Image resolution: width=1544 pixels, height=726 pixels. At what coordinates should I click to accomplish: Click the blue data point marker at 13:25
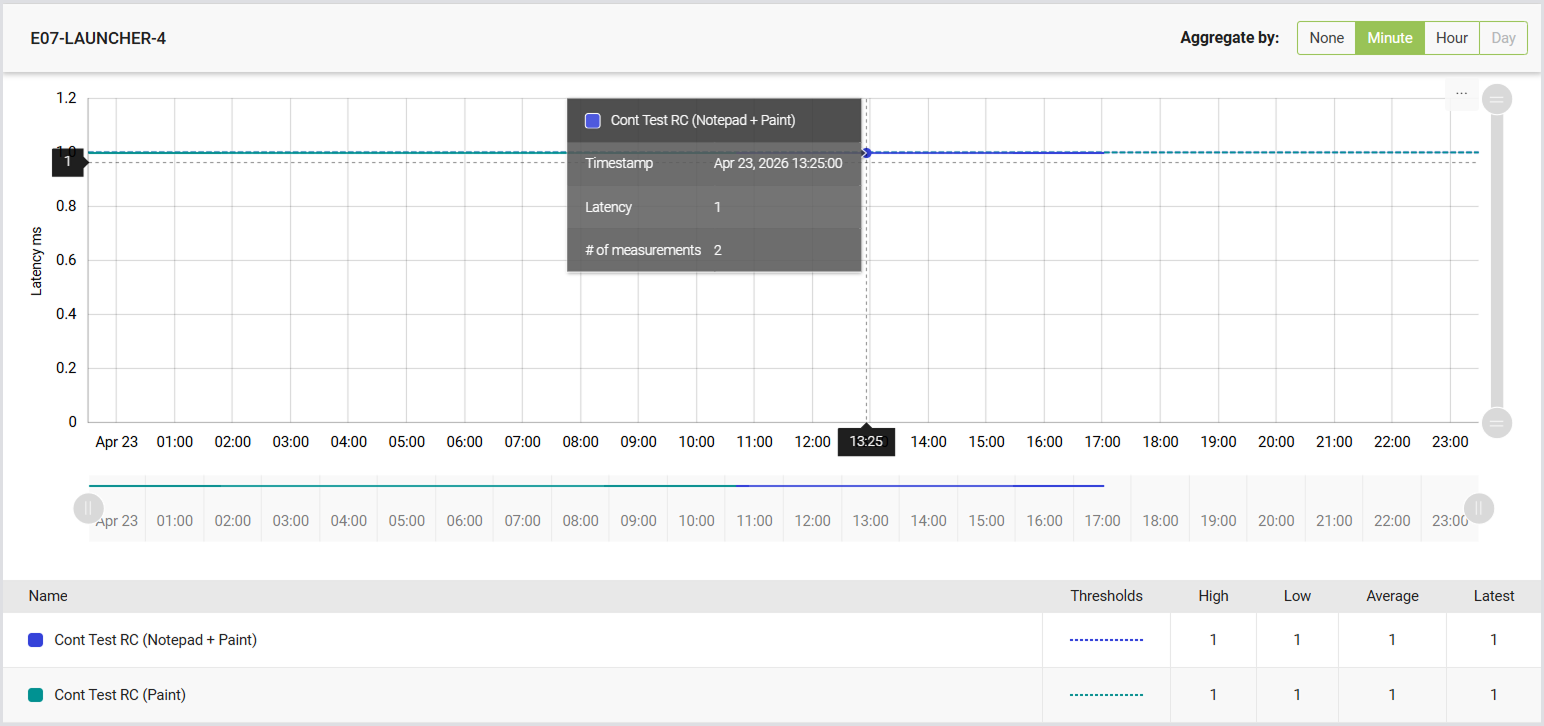click(x=867, y=153)
